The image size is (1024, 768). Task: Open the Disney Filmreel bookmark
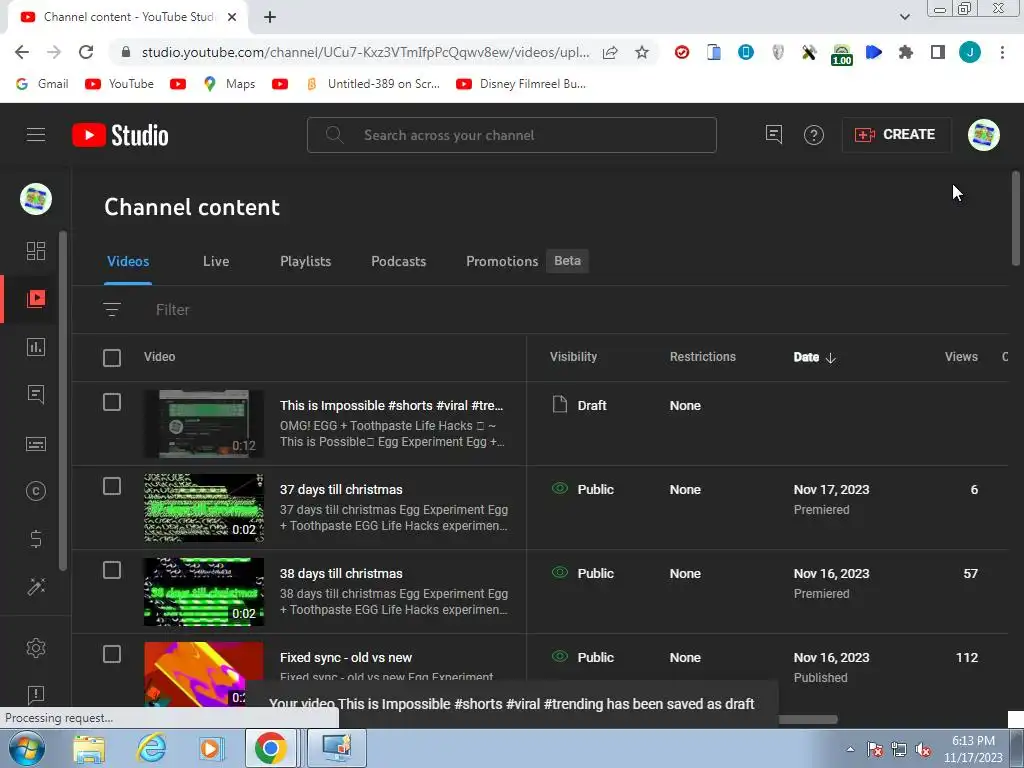[520, 84]
